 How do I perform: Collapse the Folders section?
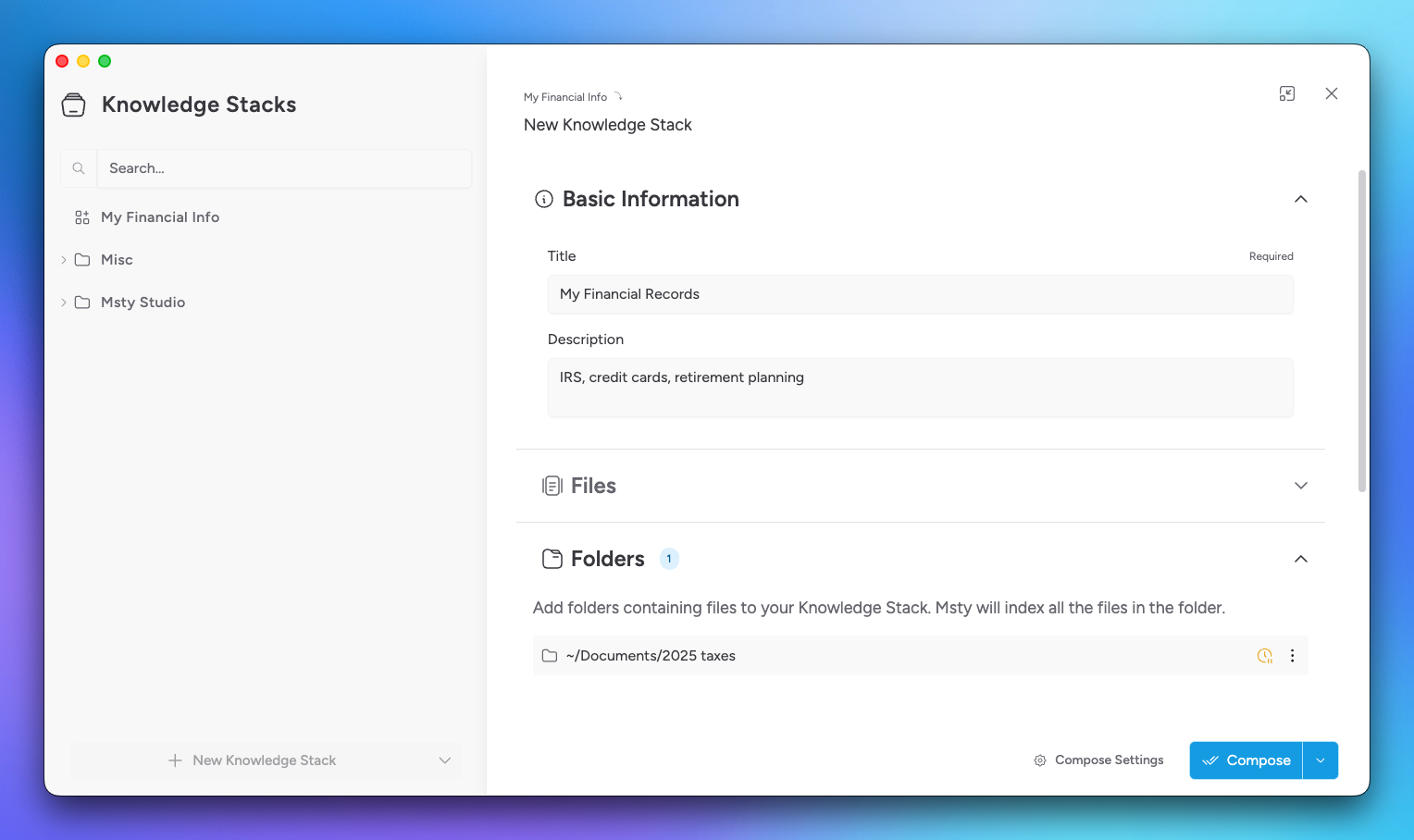[x=1300, y=559]
